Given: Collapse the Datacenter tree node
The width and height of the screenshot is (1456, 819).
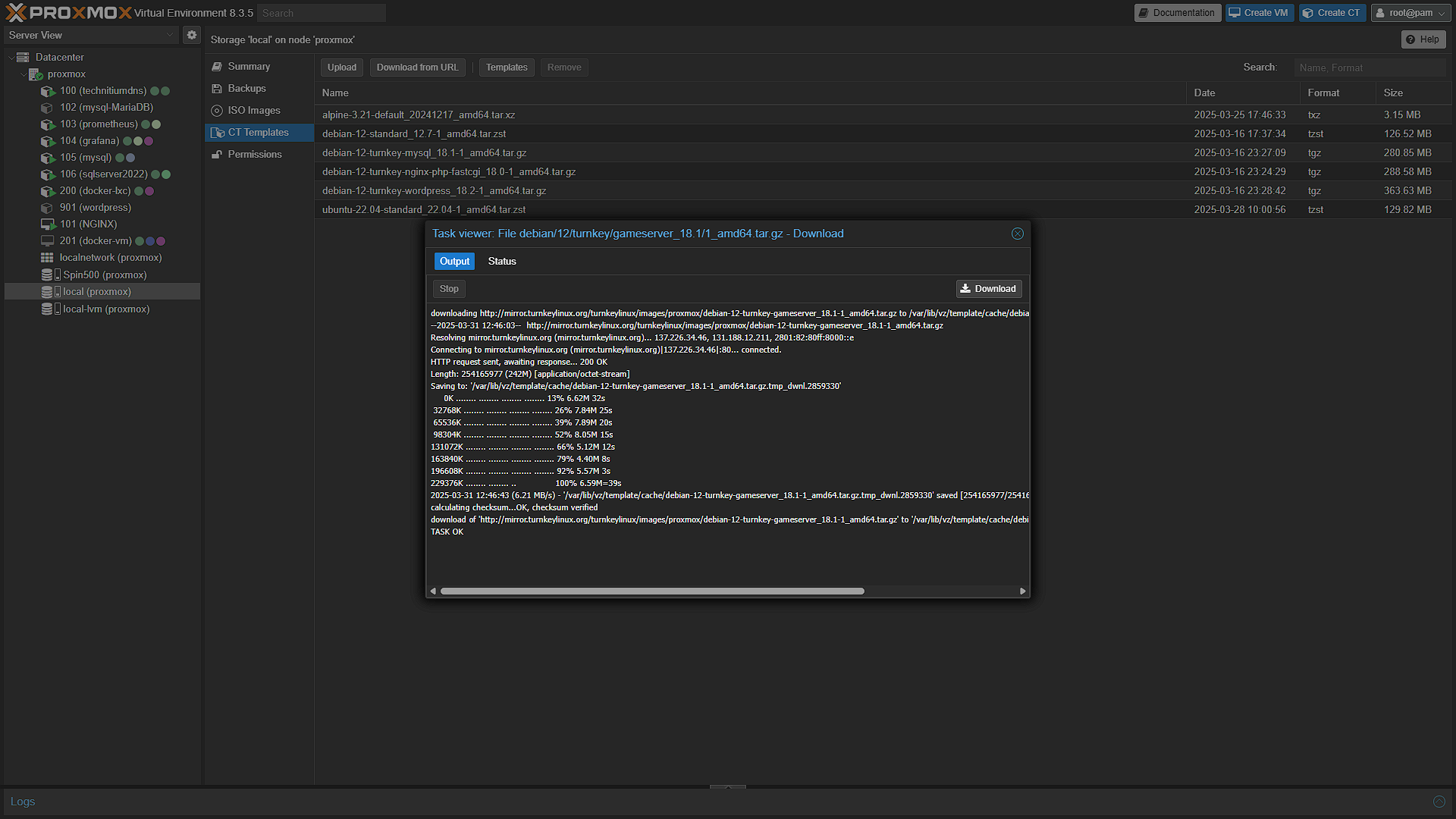Looking at the screenshot, I should pyautogui.click(x=11, y=57).
